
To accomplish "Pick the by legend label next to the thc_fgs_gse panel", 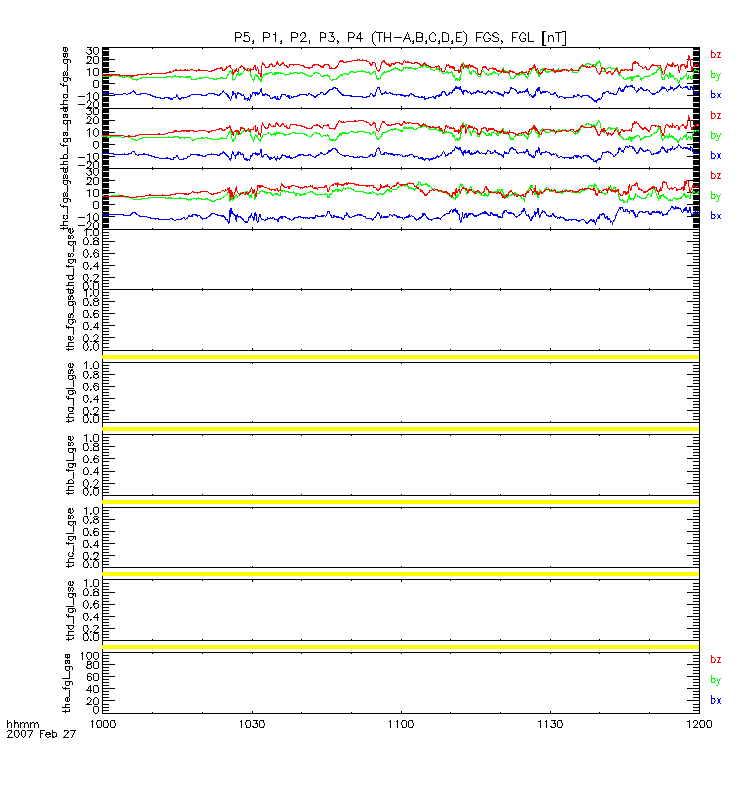I will pos(715,196).
